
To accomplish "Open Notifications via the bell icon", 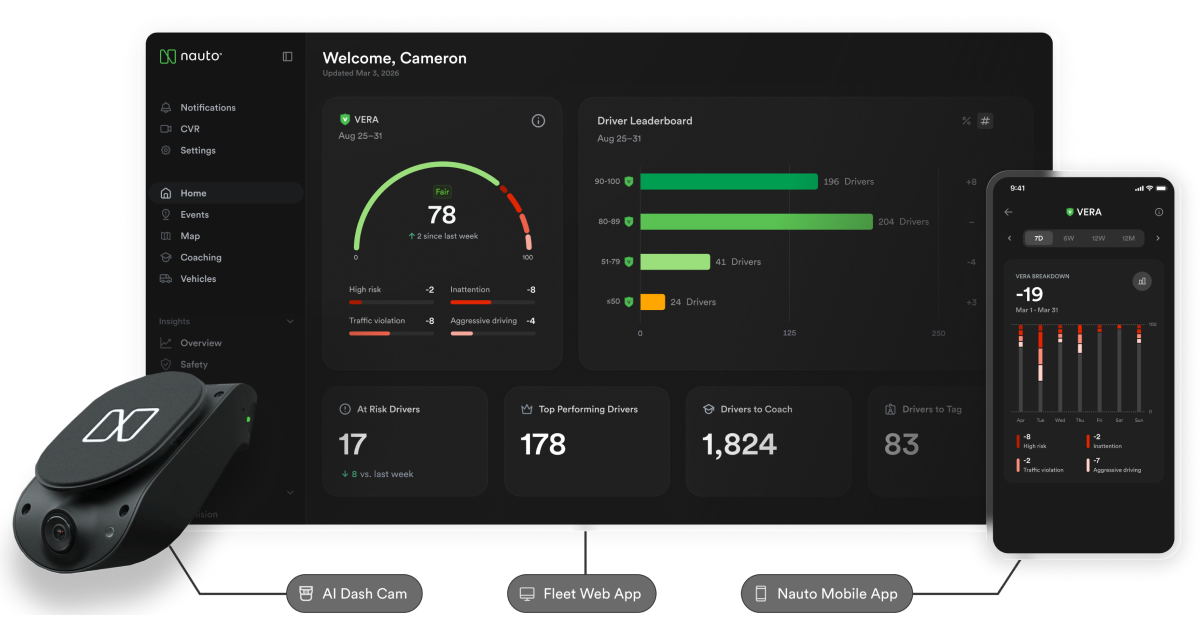I will pos(166,108).
